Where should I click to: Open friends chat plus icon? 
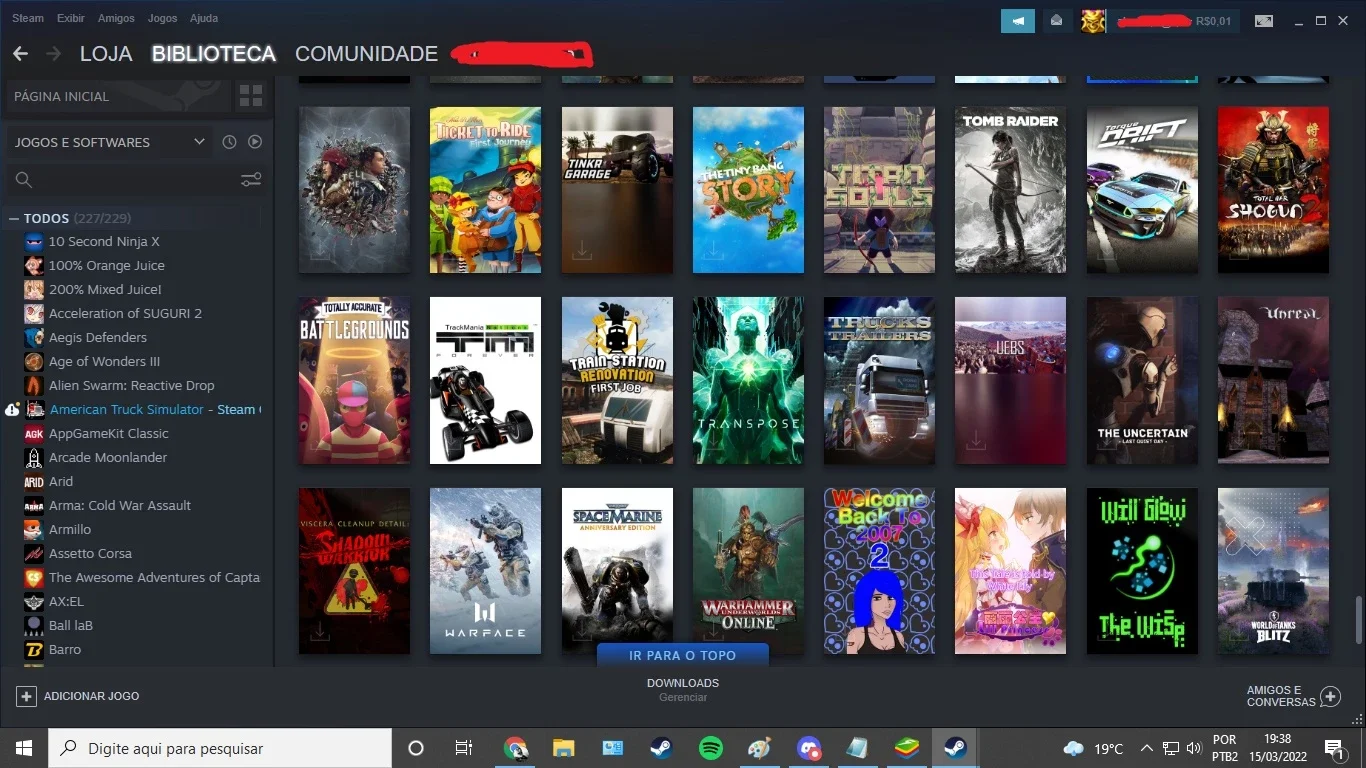coord(1330,696)
